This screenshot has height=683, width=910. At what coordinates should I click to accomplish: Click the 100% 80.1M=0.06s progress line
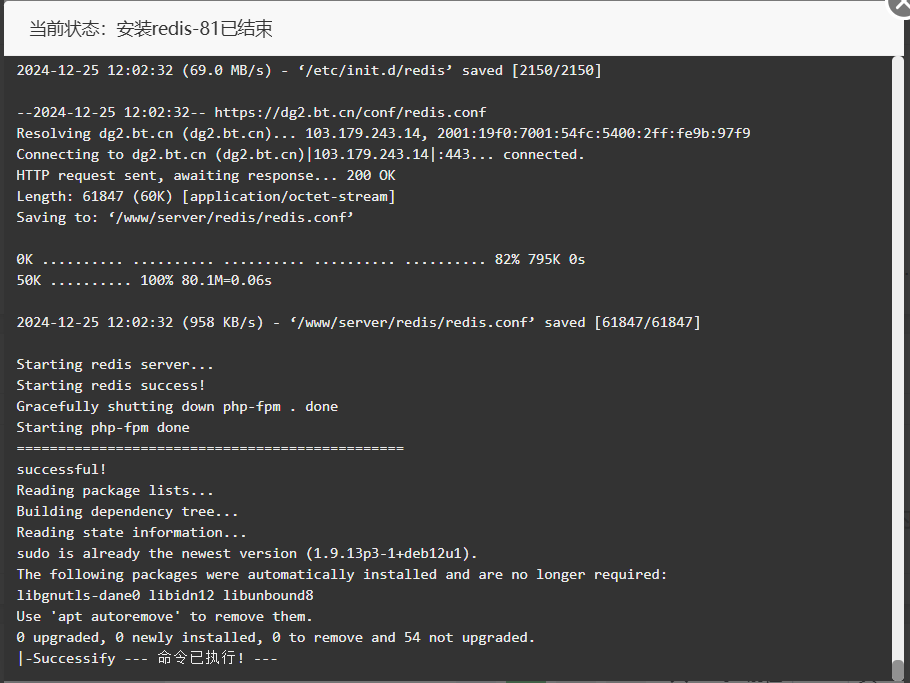click(144, 280)
